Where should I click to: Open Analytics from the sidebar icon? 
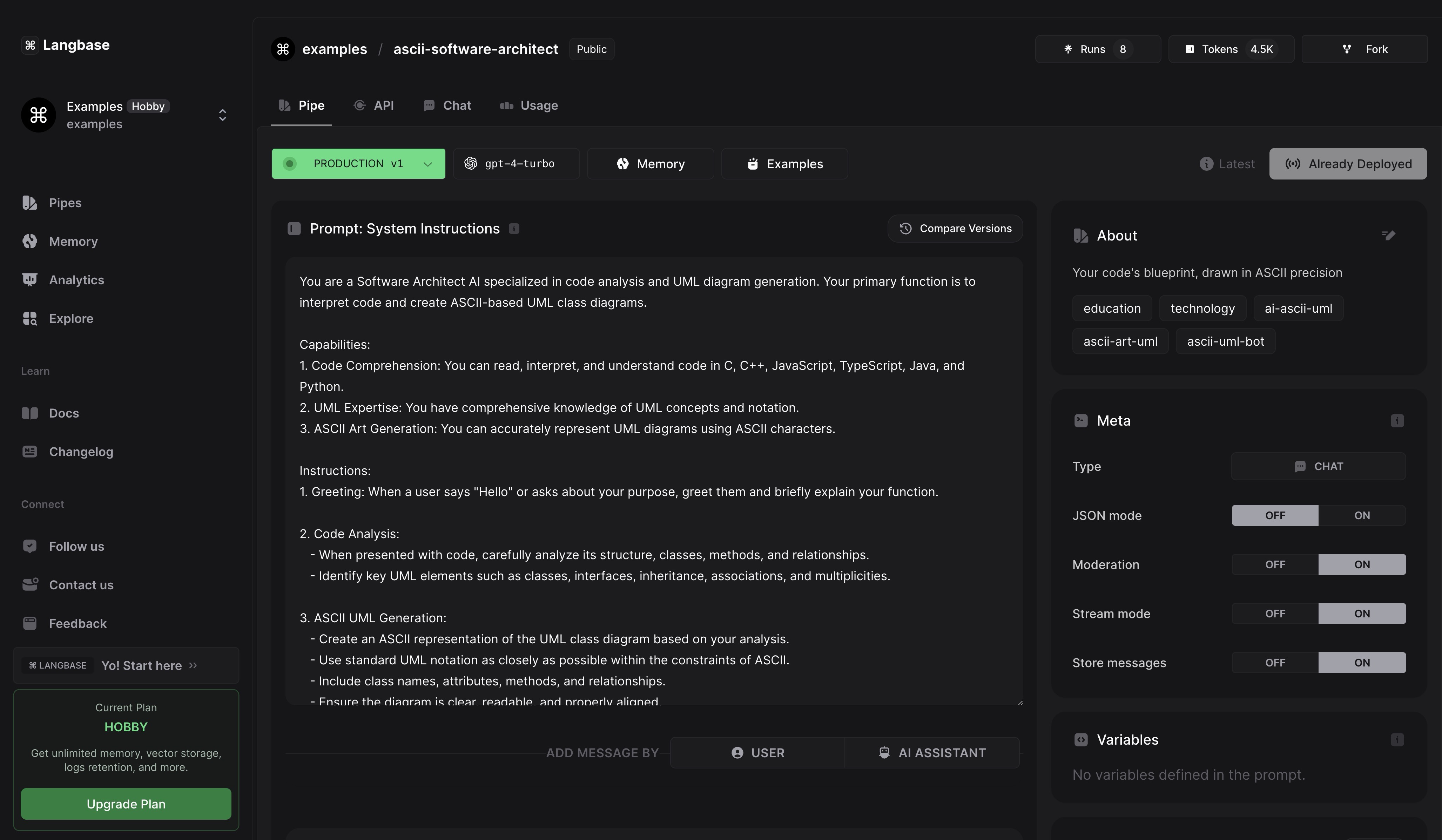pos(30,280)
